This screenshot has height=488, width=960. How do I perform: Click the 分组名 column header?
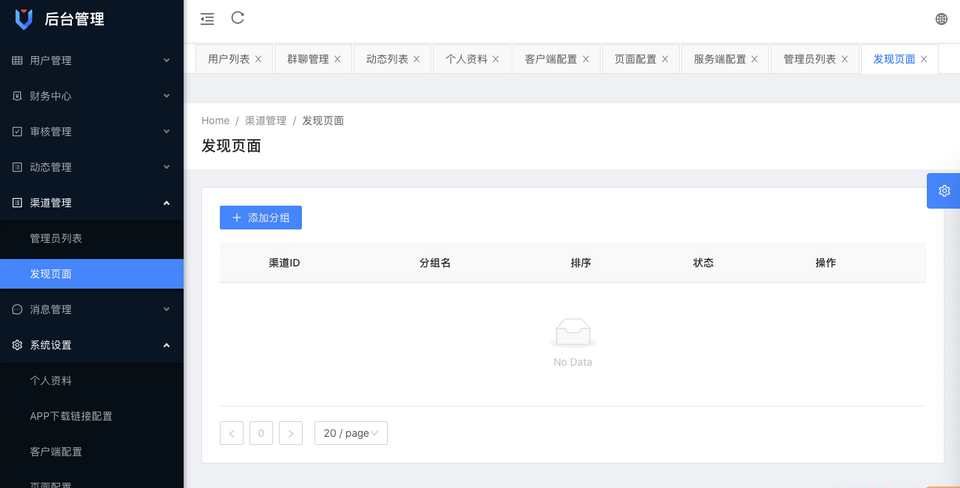pos(435,263)
